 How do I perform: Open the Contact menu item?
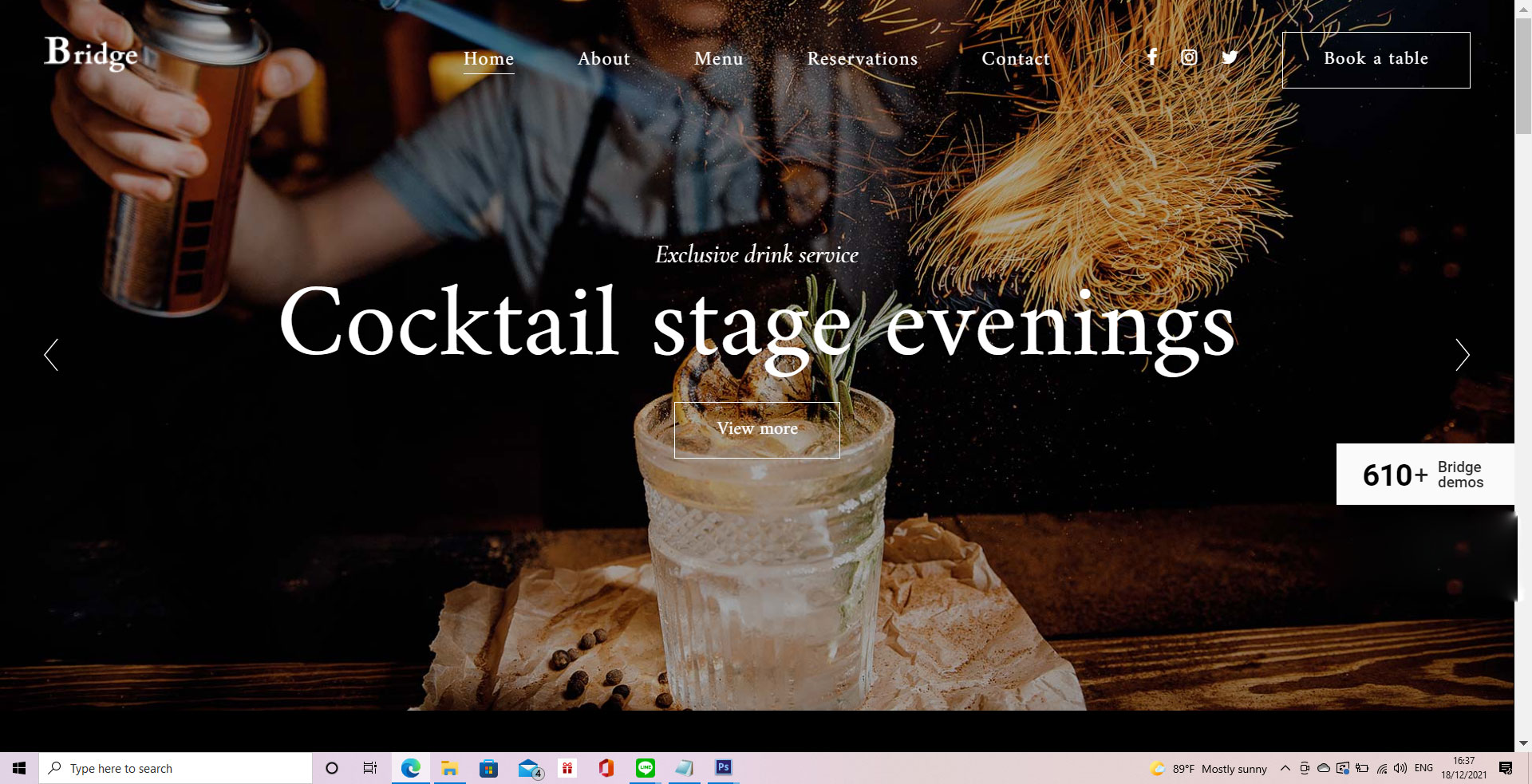click(1016, 59)
